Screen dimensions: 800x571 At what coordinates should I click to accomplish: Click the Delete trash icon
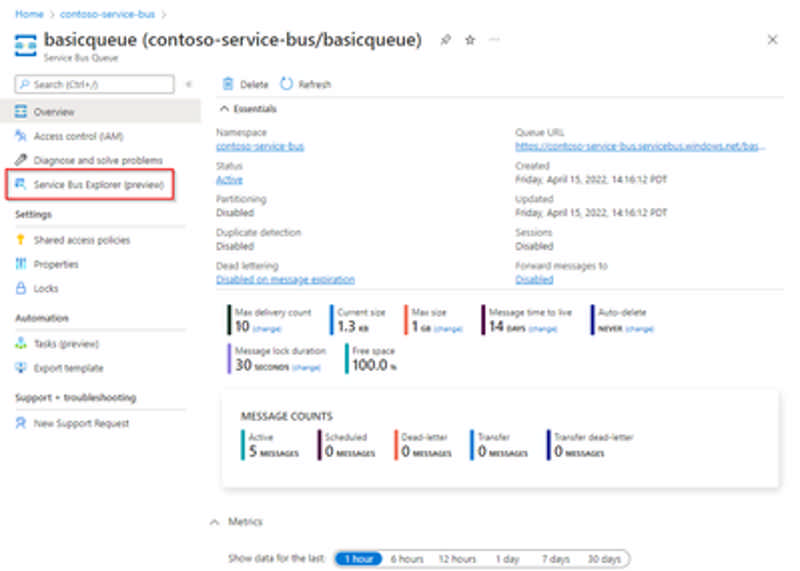point(228,84)
